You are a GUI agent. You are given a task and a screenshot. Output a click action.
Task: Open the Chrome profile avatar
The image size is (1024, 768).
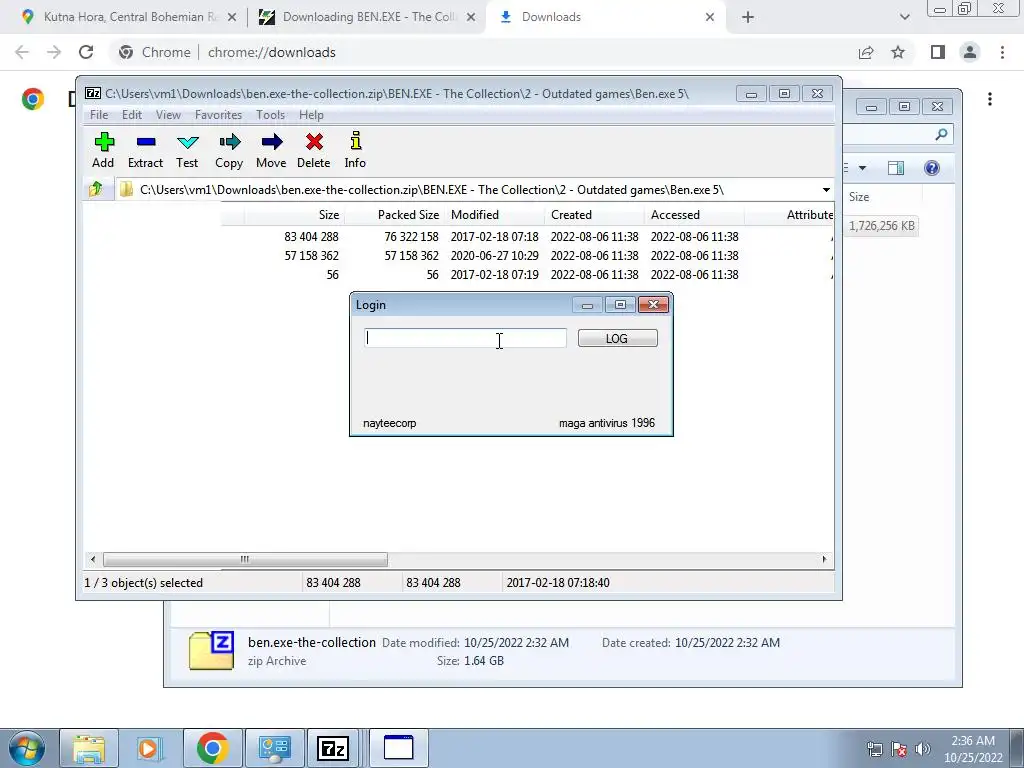point(970,52)
